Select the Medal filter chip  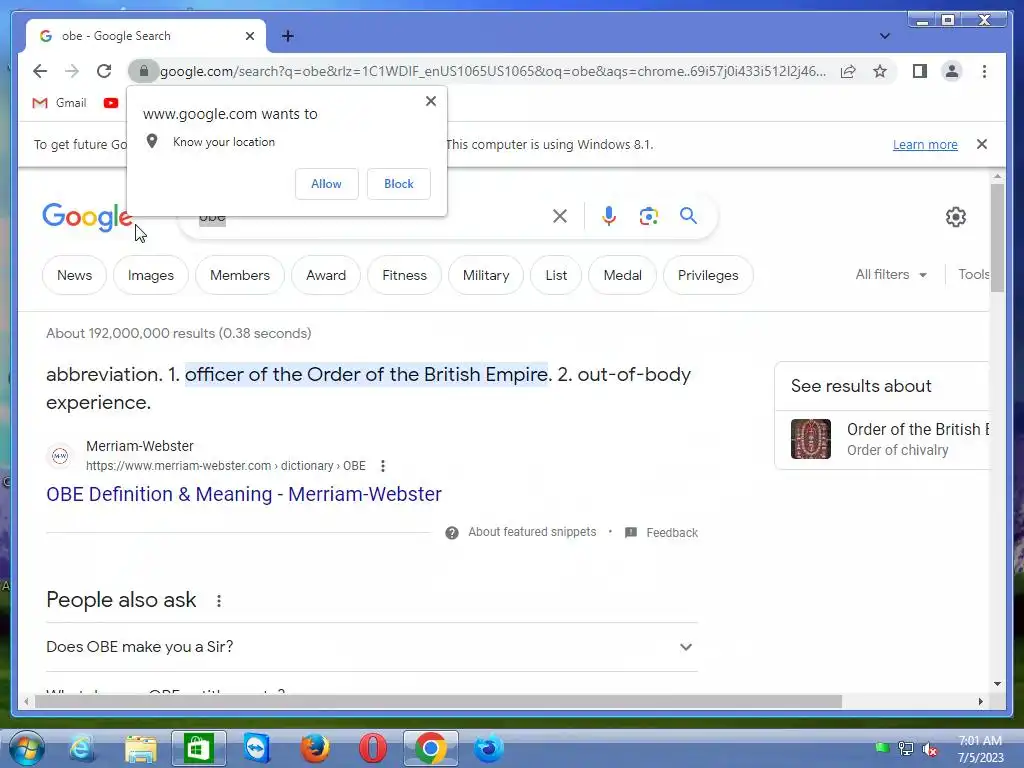click(x=622, y=275)
